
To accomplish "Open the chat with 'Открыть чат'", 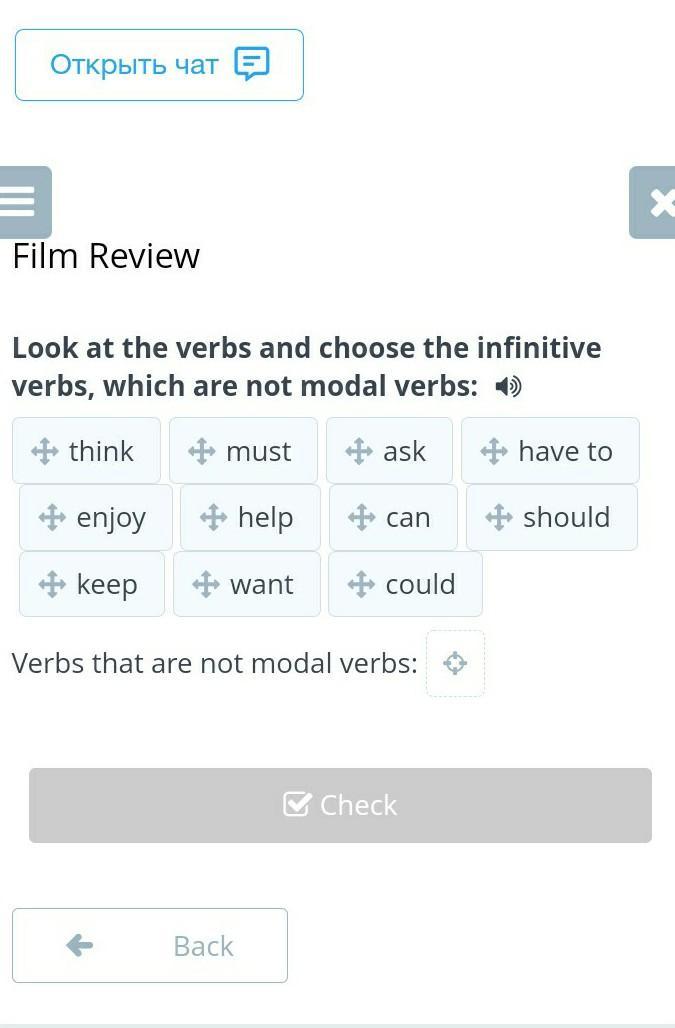I will pos(159,65).
